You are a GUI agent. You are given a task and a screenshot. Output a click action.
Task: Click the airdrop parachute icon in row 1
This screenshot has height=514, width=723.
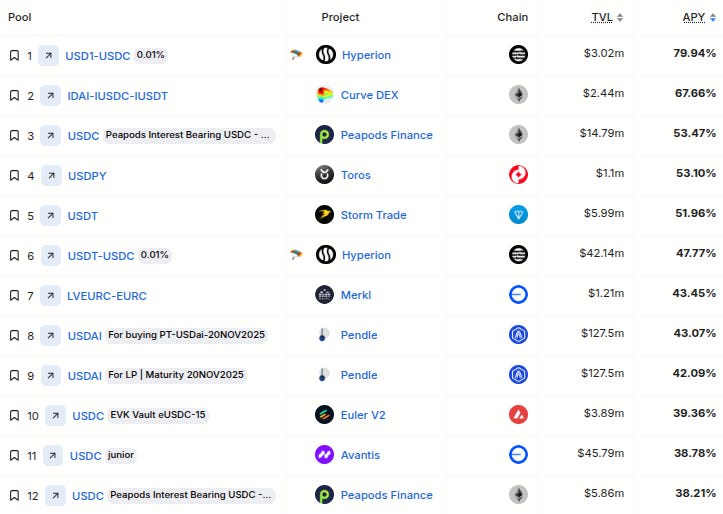click(x=296, y=55)
